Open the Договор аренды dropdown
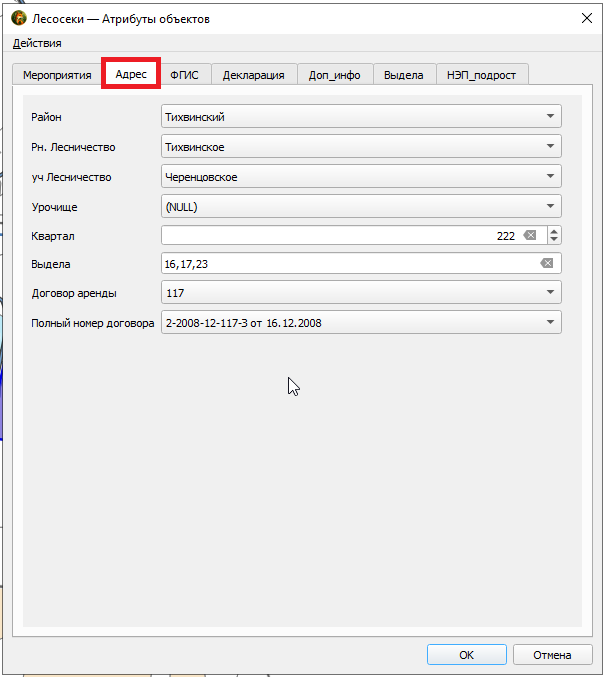This screenshot has height=677, width=605. point(361,292)
